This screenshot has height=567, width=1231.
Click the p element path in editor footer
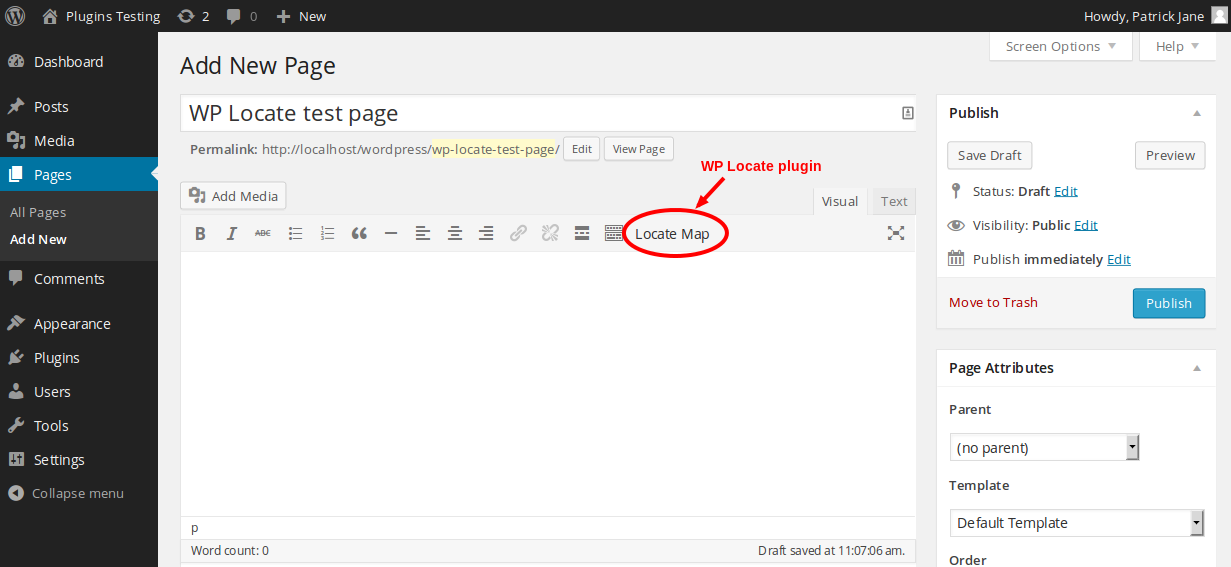point(195,527)
